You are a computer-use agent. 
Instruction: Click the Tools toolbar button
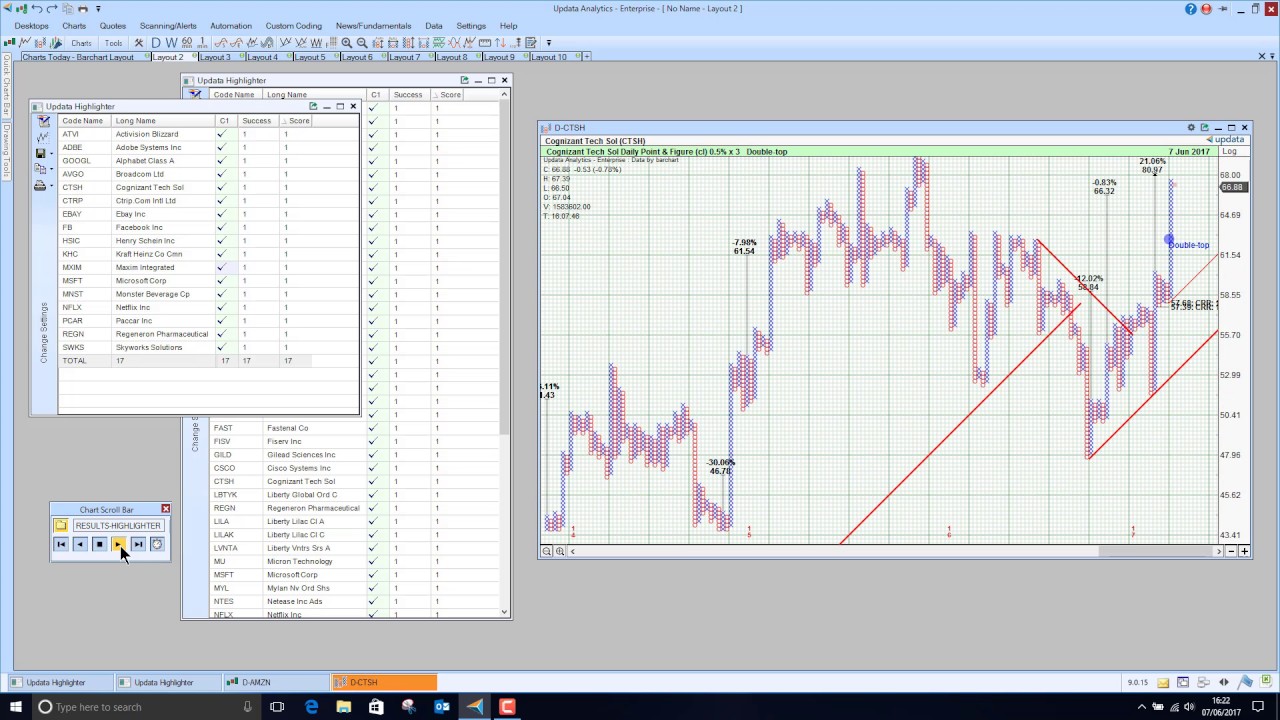point(113,43)
